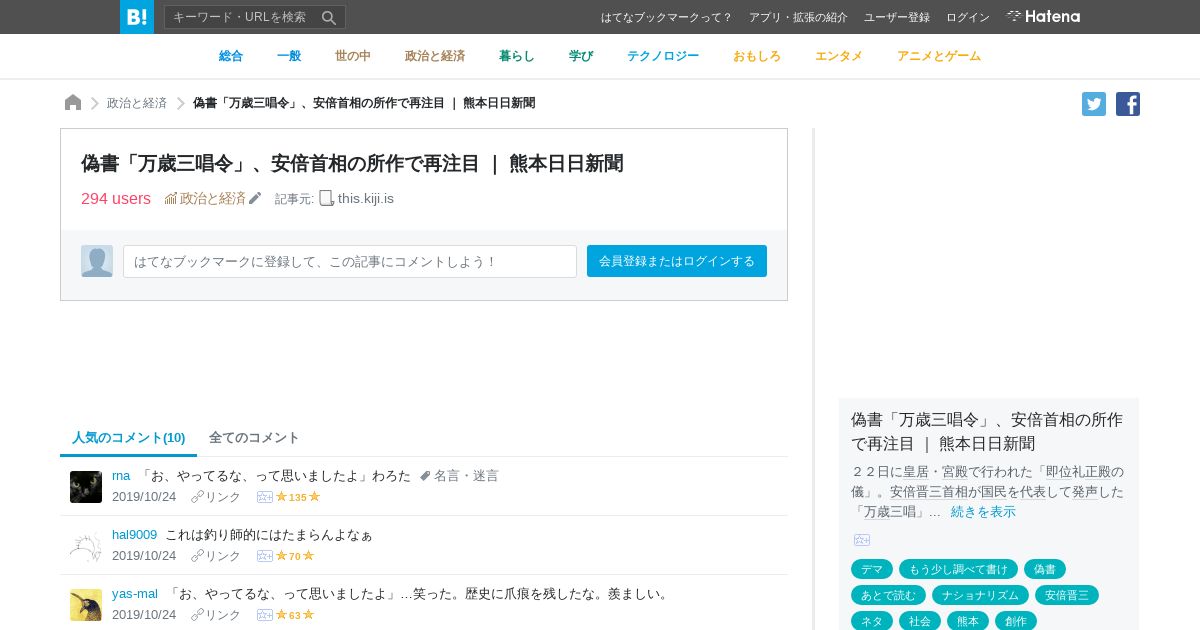Open the 学び category tab
Image resolution: width=1200 pixels, height=630 pixels.
tap(581, 56)
